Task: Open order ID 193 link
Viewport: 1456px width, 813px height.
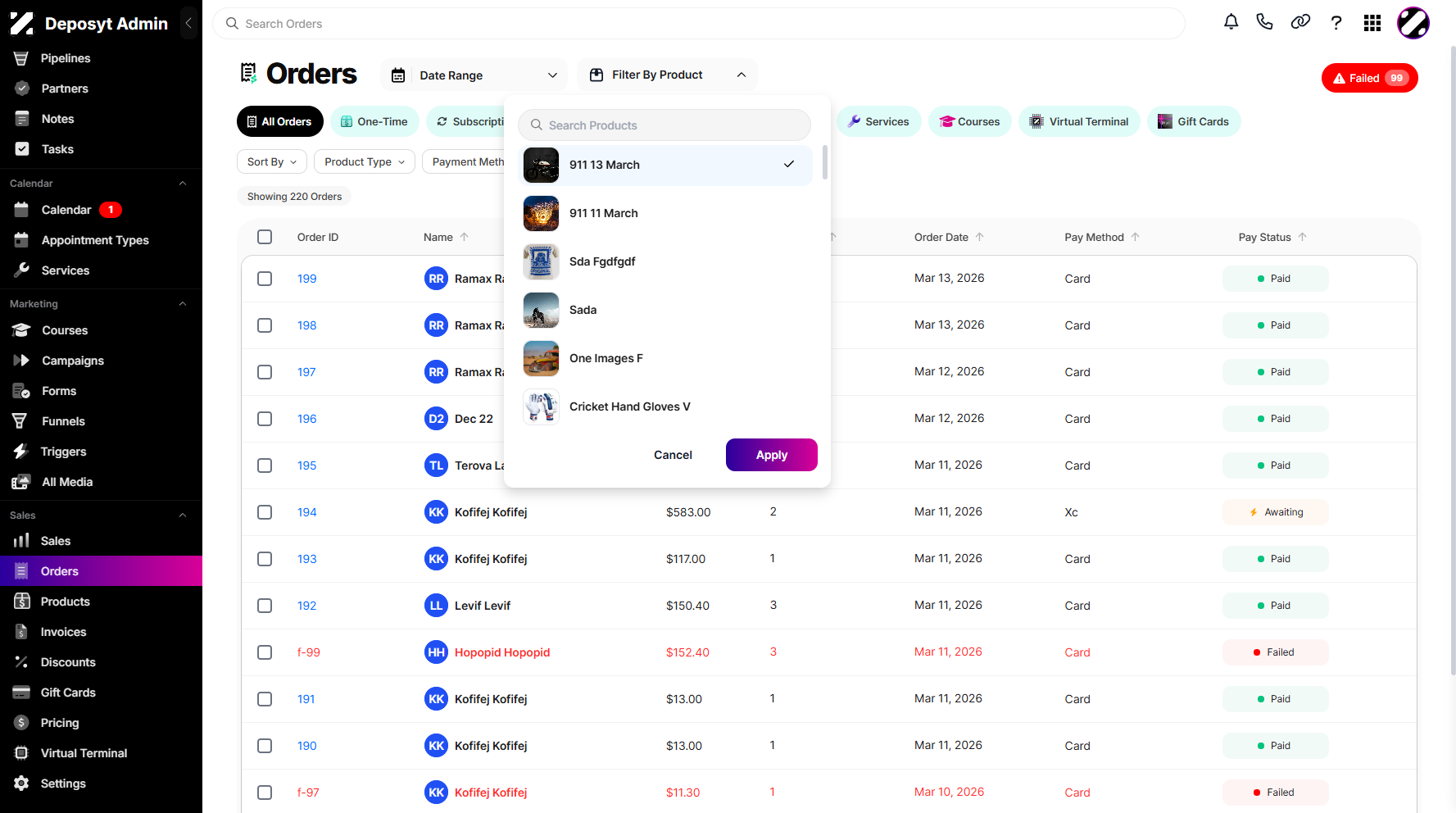Action: (x=307, y=559)
